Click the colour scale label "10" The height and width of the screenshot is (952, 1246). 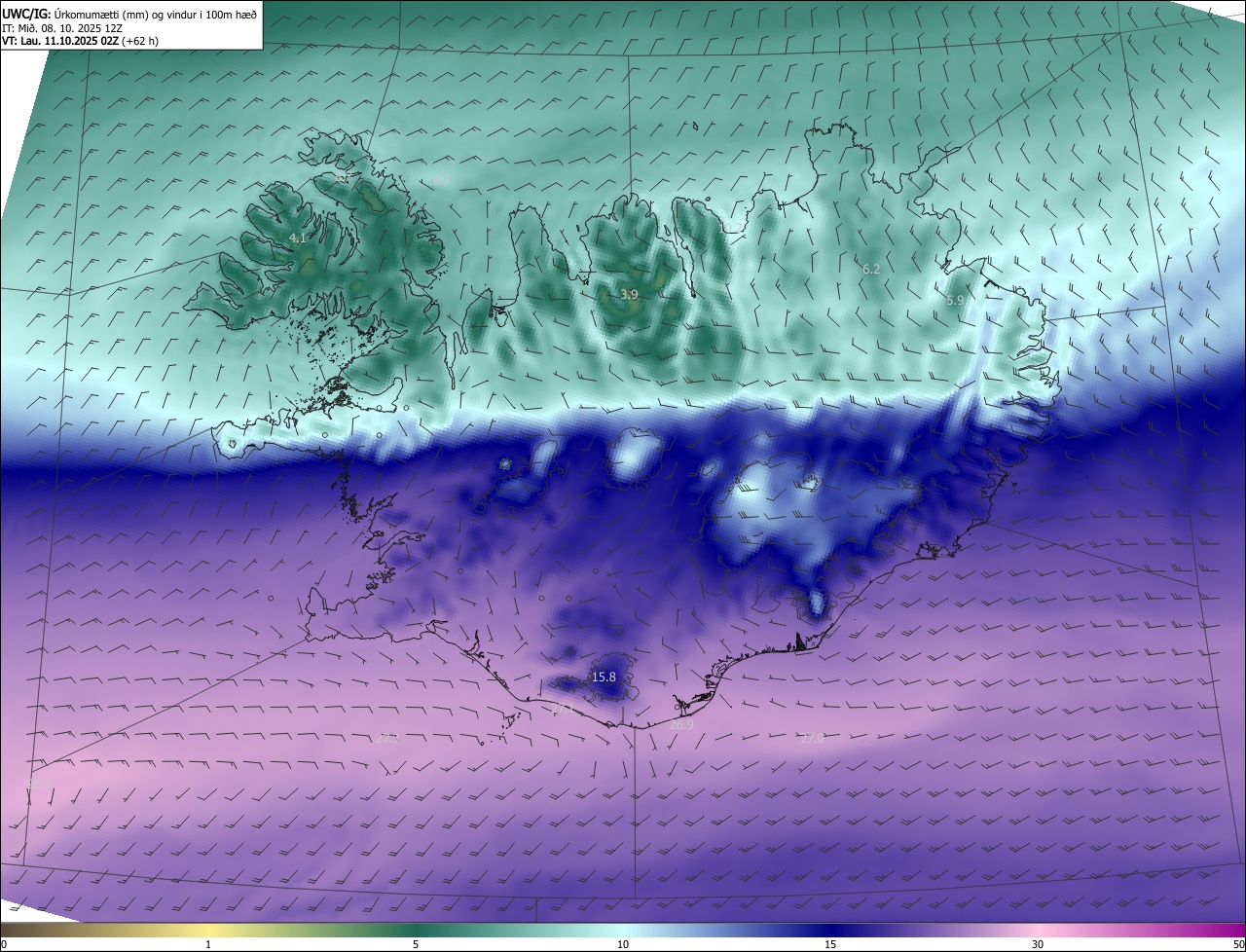[623, 944]
